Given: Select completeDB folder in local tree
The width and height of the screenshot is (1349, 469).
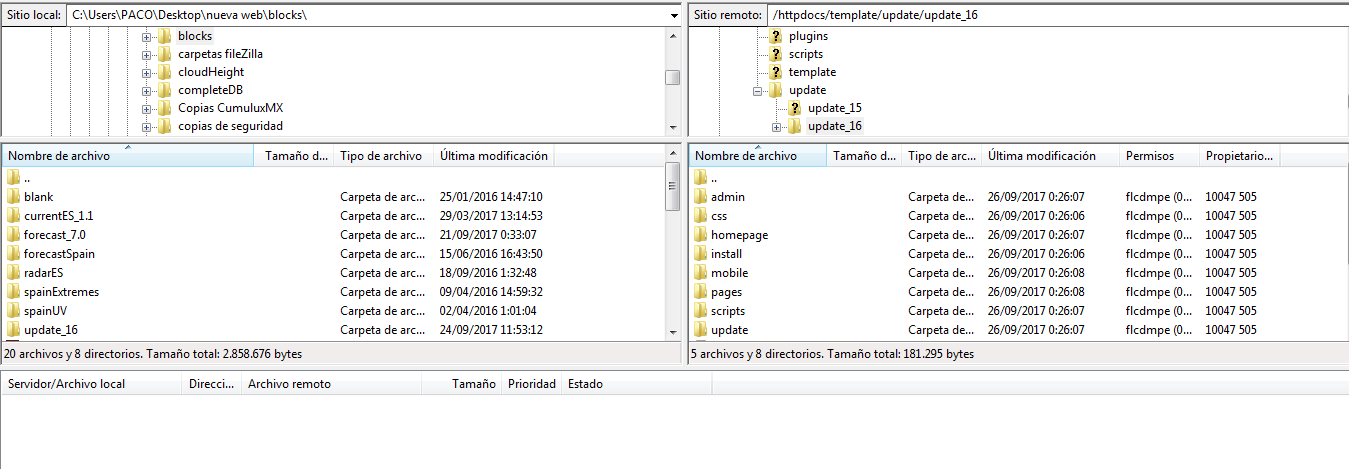Looking at the screenshot, I should coord(210,90).
